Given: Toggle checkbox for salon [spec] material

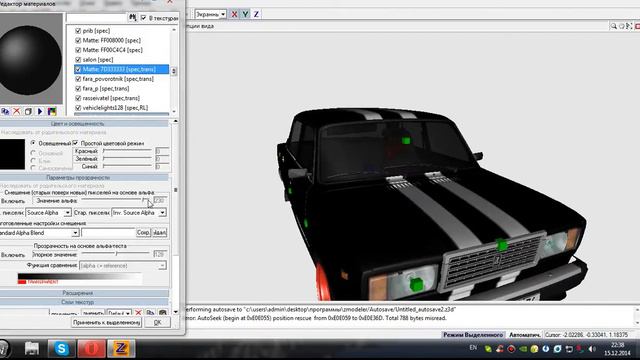Looking at the screenshot, I should tap(78, 60).
